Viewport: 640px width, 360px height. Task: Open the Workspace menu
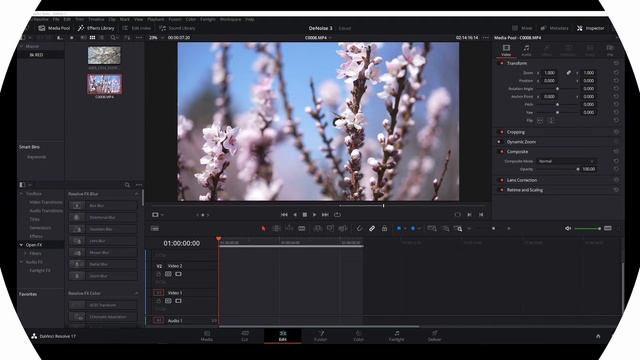click(x=230, y=19)
